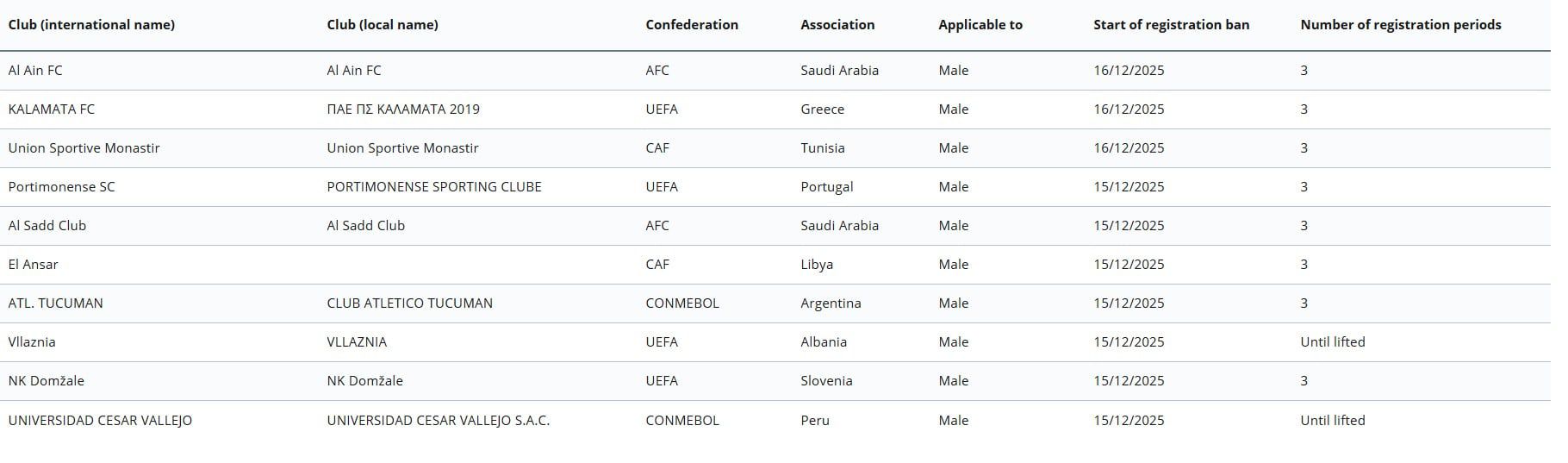The image size is (1568, 463).
Task: Select the Al Ain FC row
Action: (35, 71)
